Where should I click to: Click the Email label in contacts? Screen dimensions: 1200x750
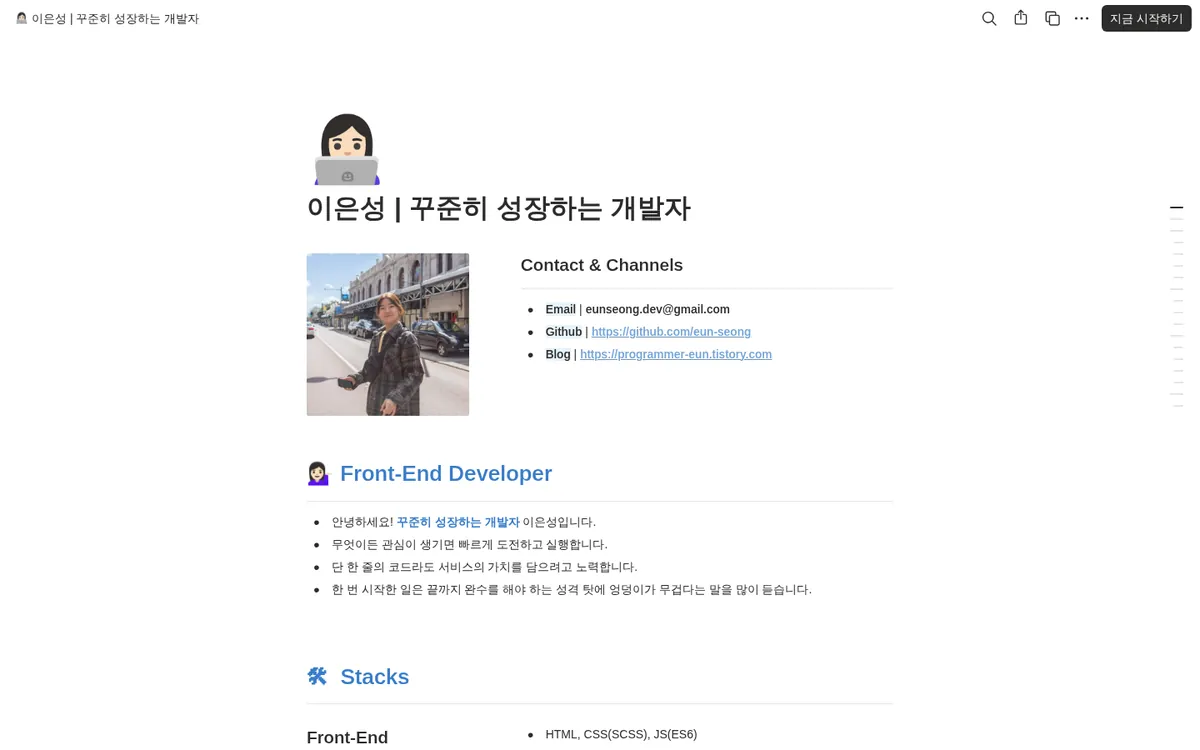(x=560, y=309)
